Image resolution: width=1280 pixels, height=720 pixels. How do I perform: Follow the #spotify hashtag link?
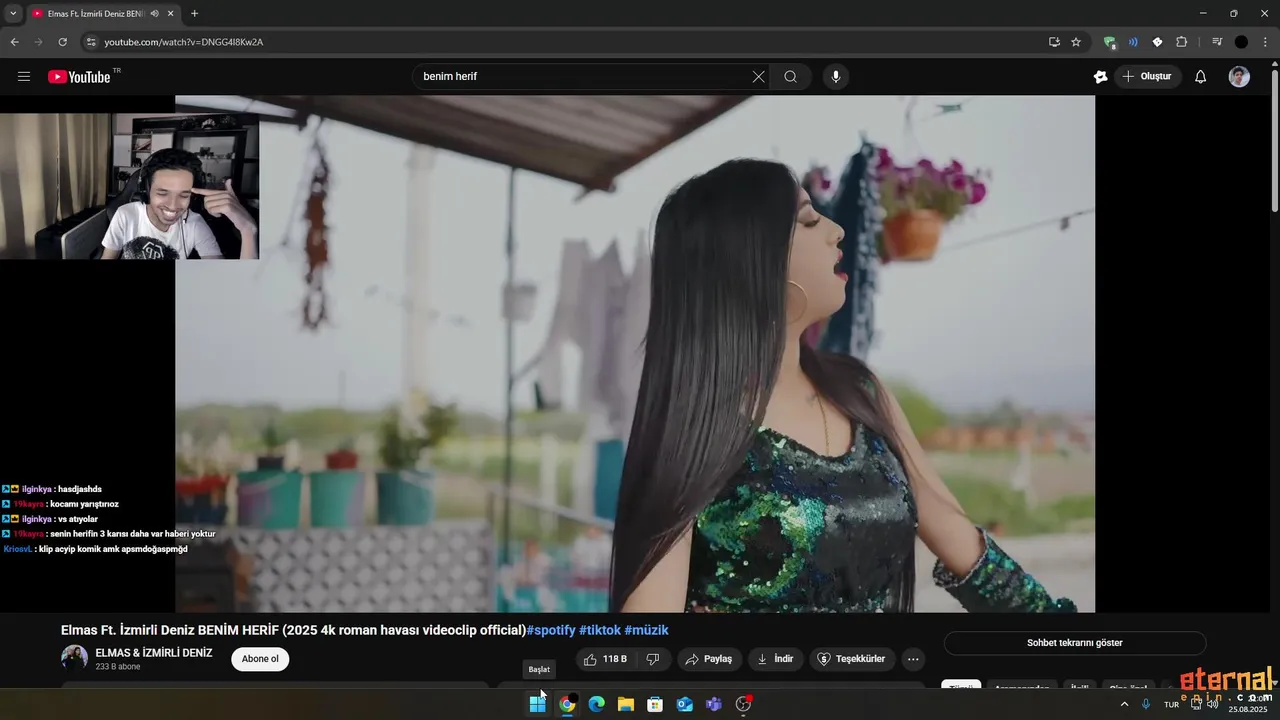(x=551, y=630)
